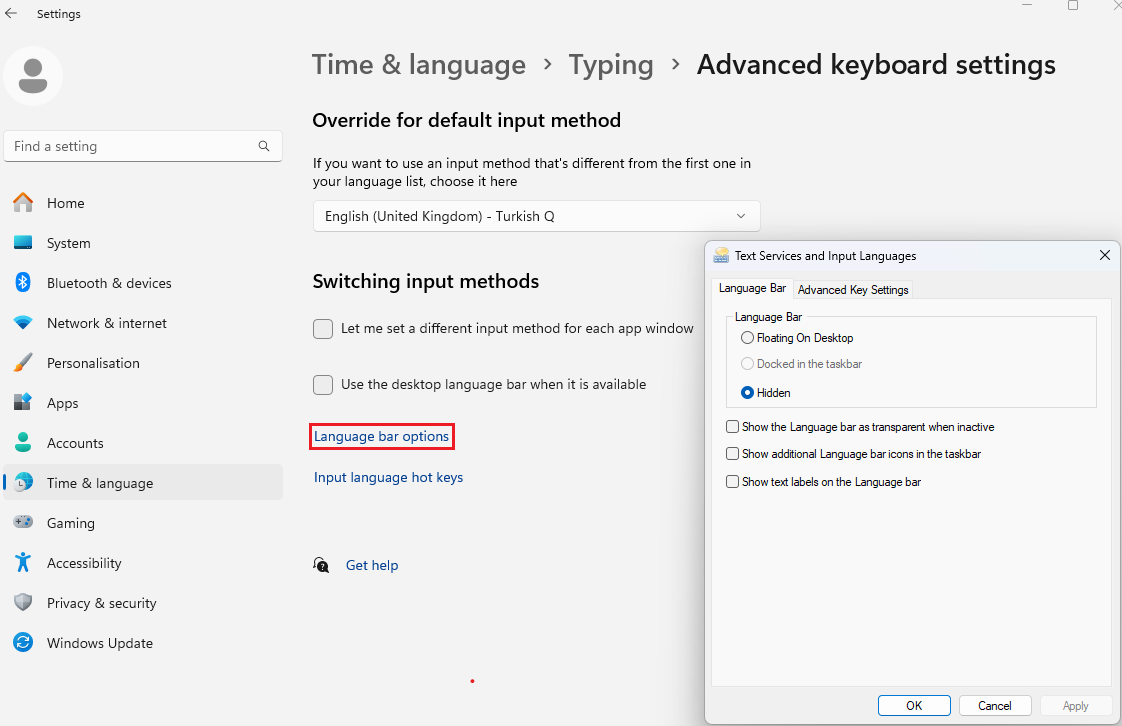Click the Find a setting search field
Viewport: 1122px width, 726px height.
(142, 146)
